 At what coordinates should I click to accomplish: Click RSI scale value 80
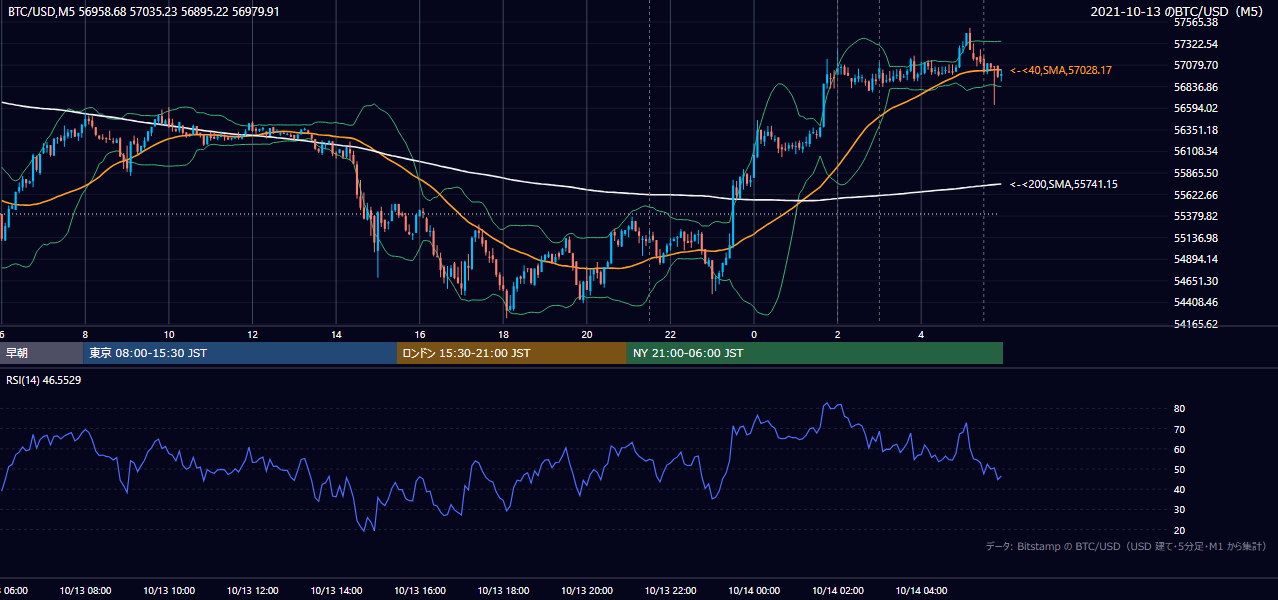(x=1179, y=409)
